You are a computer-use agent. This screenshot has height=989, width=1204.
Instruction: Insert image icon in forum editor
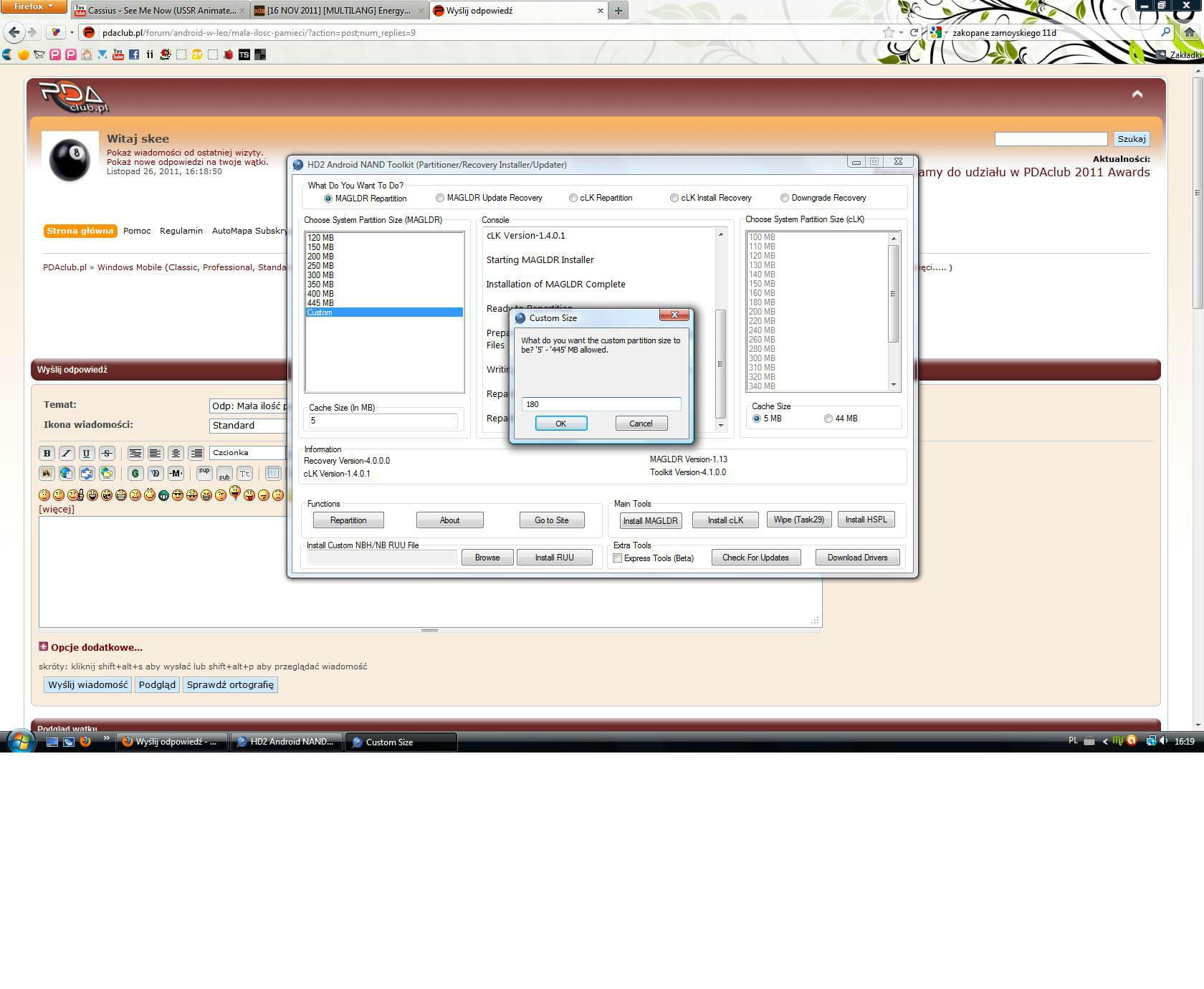[x=47, y=473]
